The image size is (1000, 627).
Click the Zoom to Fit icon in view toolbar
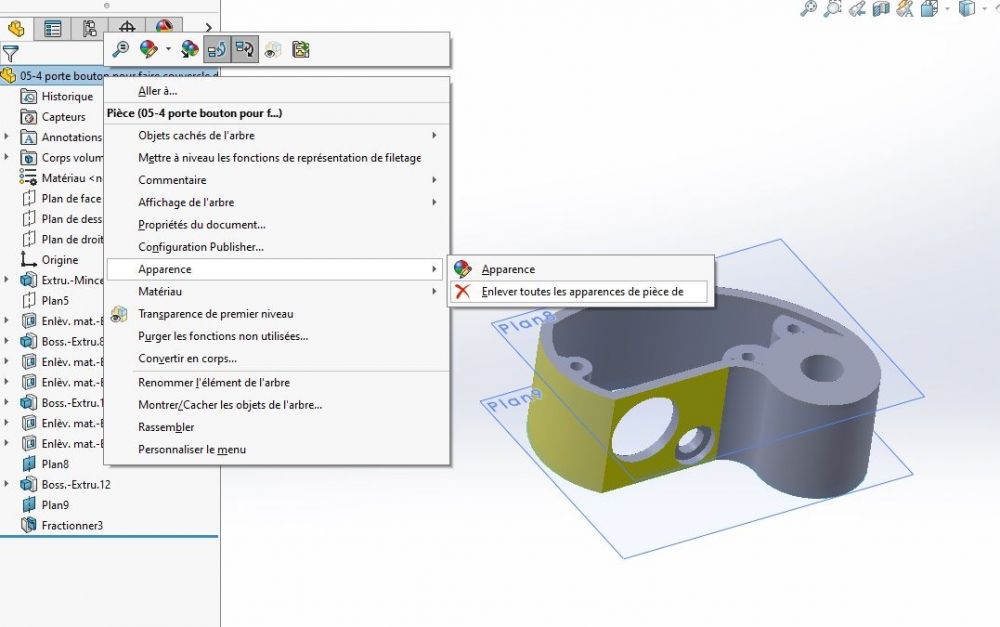pos(808,8)
